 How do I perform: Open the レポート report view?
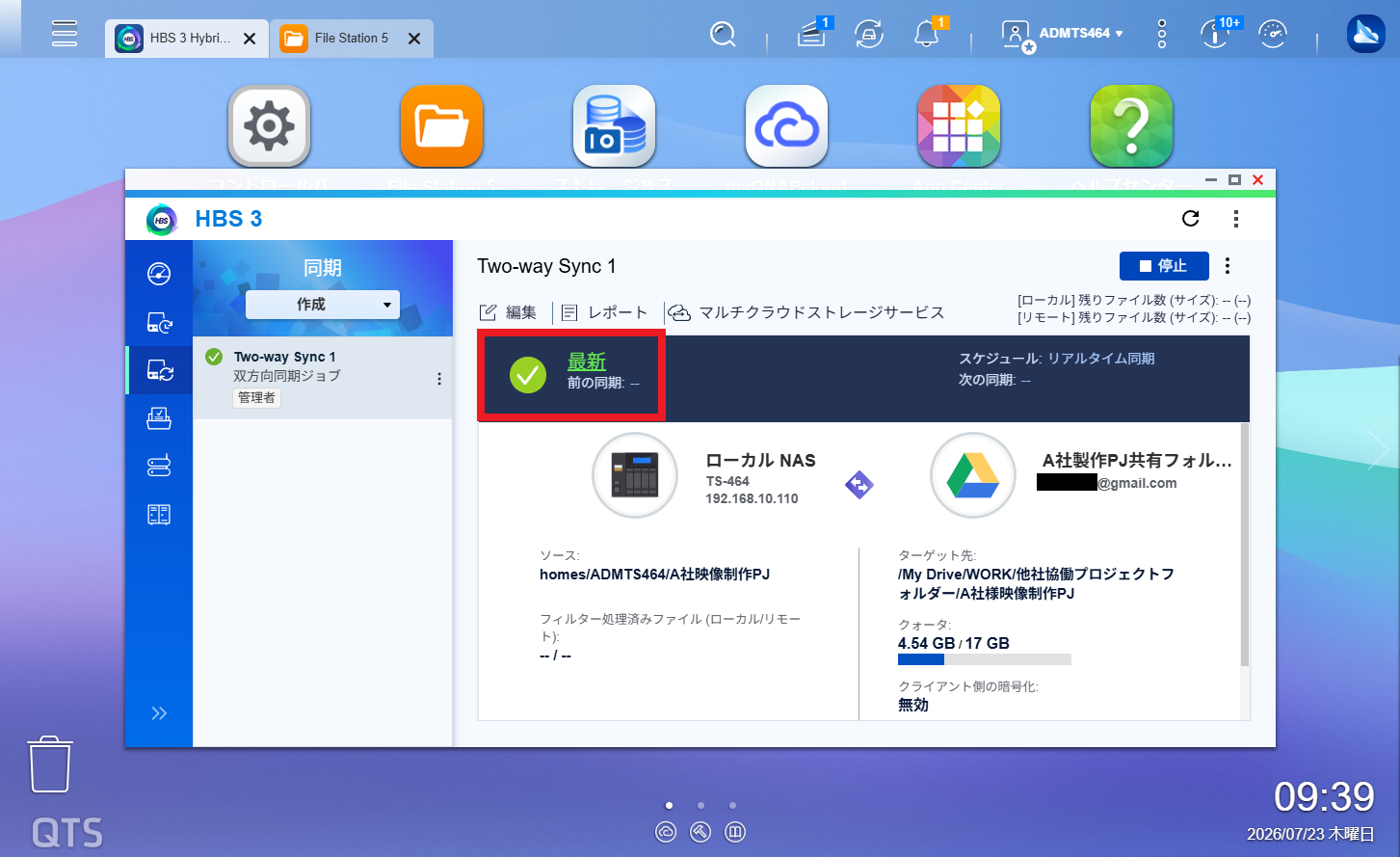pyautogui.click(x=604, y=312)
